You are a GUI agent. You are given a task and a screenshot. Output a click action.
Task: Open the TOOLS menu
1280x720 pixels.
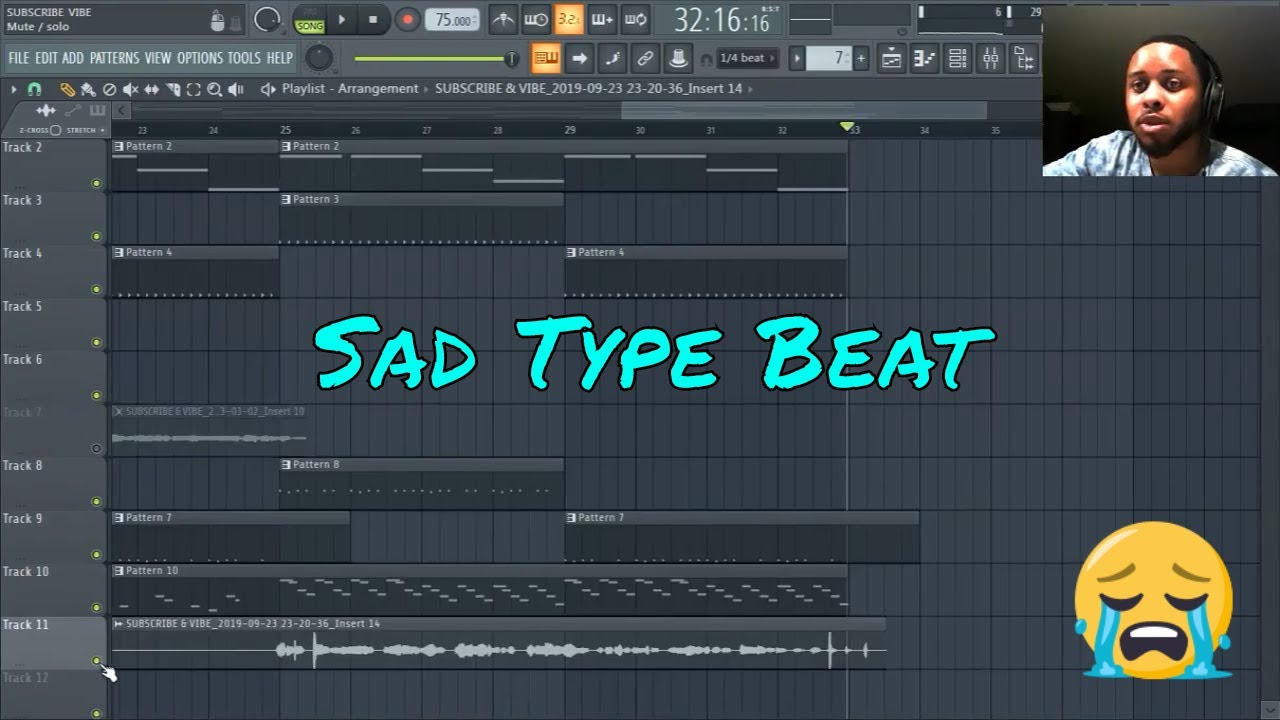[x=244, y=58]
